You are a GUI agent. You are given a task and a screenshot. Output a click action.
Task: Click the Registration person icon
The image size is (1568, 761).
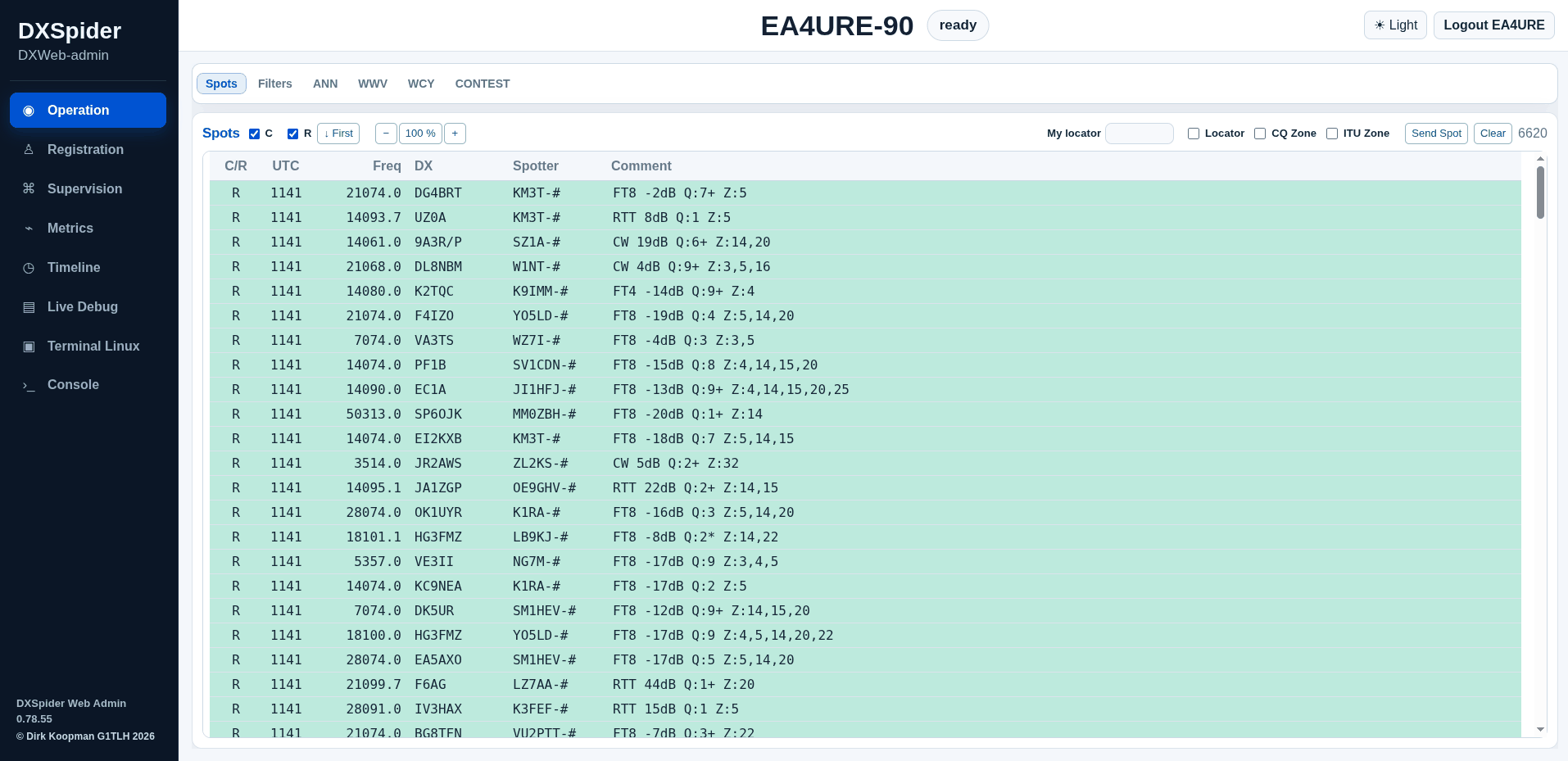pos(29,150)
